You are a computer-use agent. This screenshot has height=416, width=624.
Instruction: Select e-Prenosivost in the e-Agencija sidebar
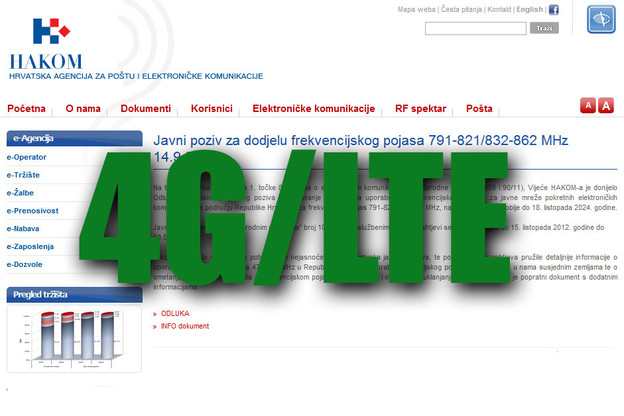point(33,211)
